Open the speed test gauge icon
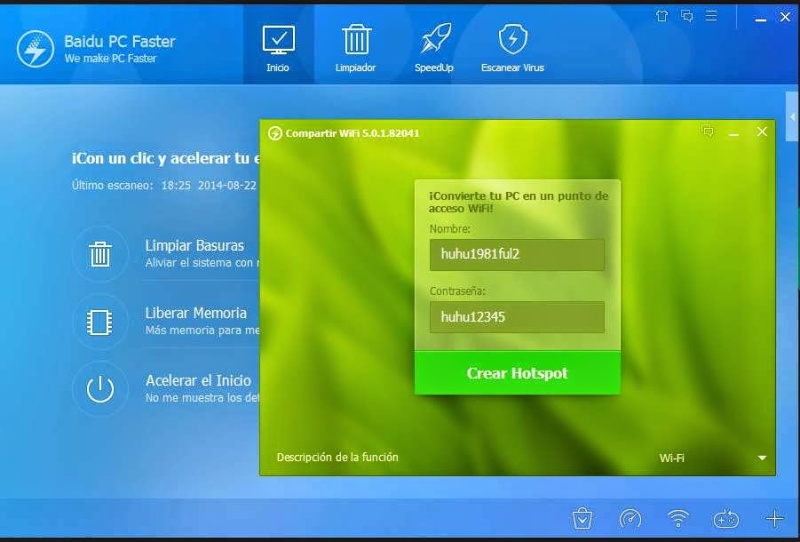The width and height of the screenshot is (800, 542). (x=630, y=519)
